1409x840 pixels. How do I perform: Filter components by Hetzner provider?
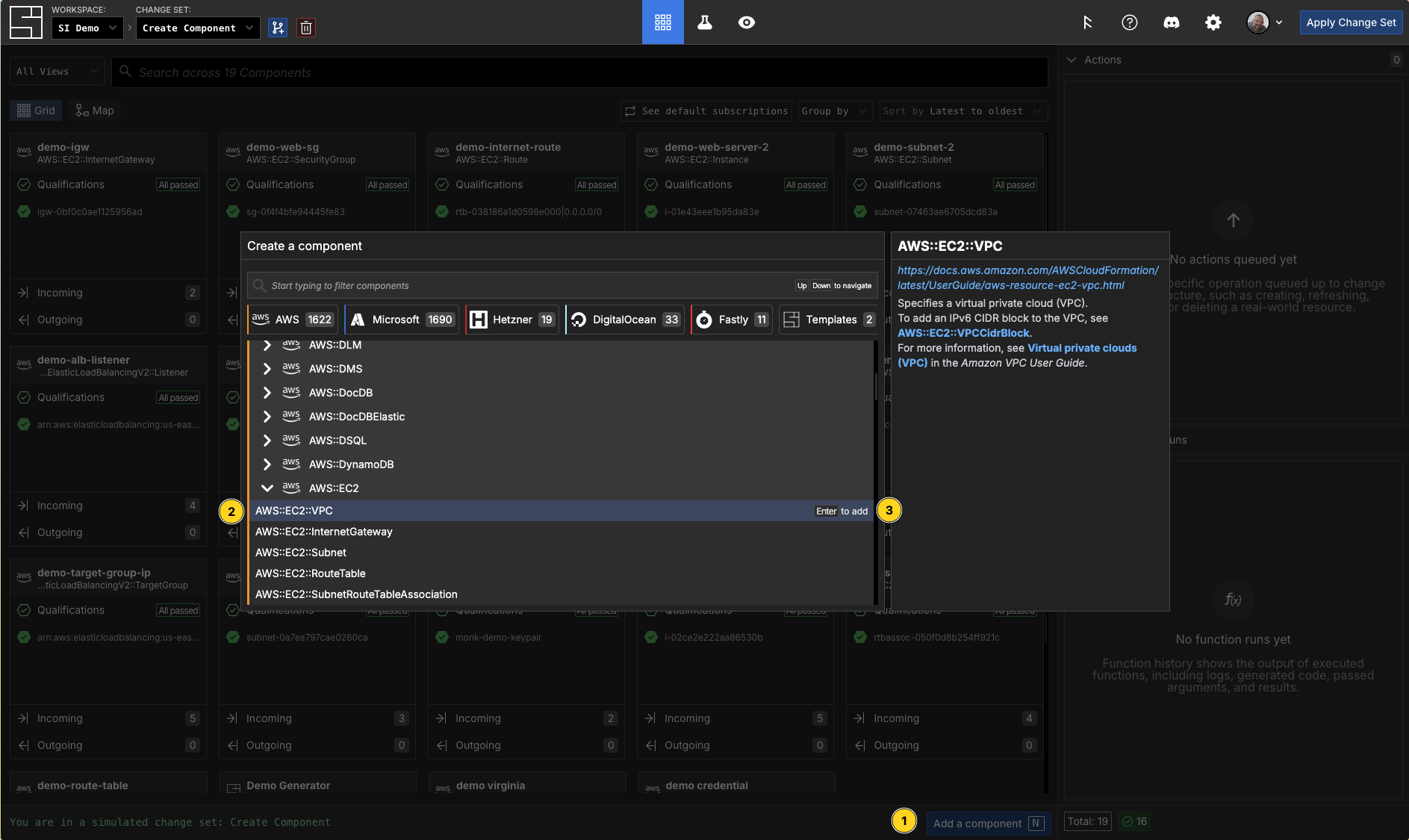coord(511,320)
